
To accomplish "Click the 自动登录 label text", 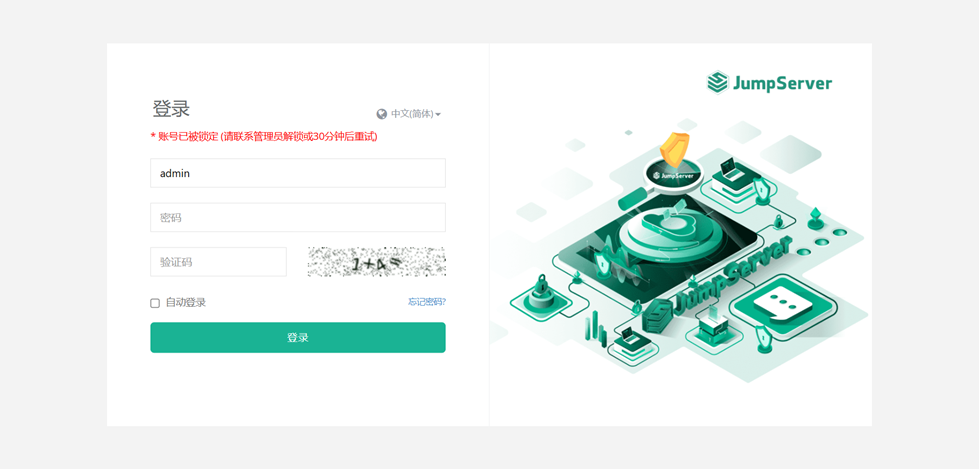I will click(x=185, y=303).
